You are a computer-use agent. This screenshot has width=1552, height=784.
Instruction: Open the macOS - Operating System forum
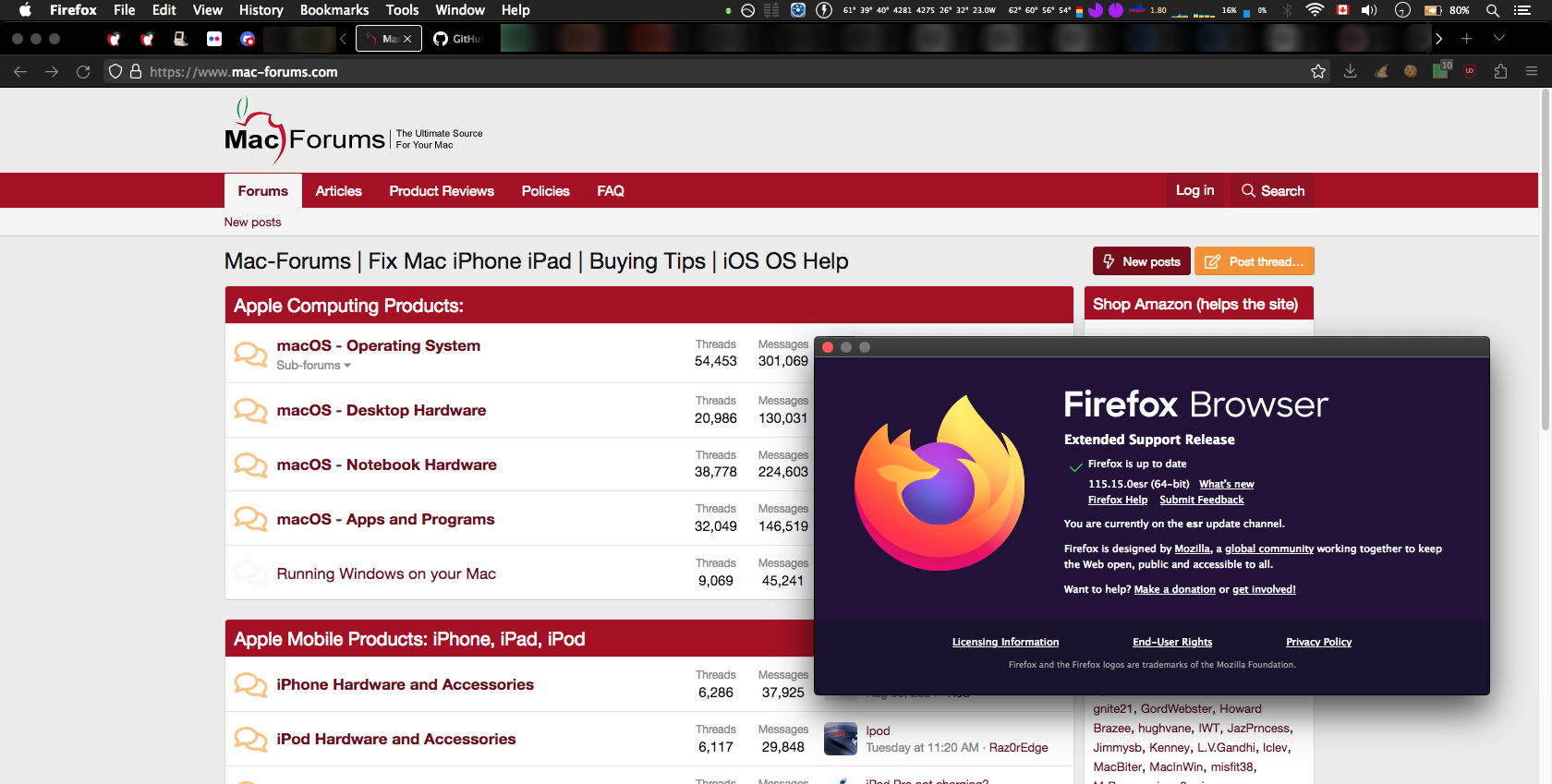click(x=379, y=345)
